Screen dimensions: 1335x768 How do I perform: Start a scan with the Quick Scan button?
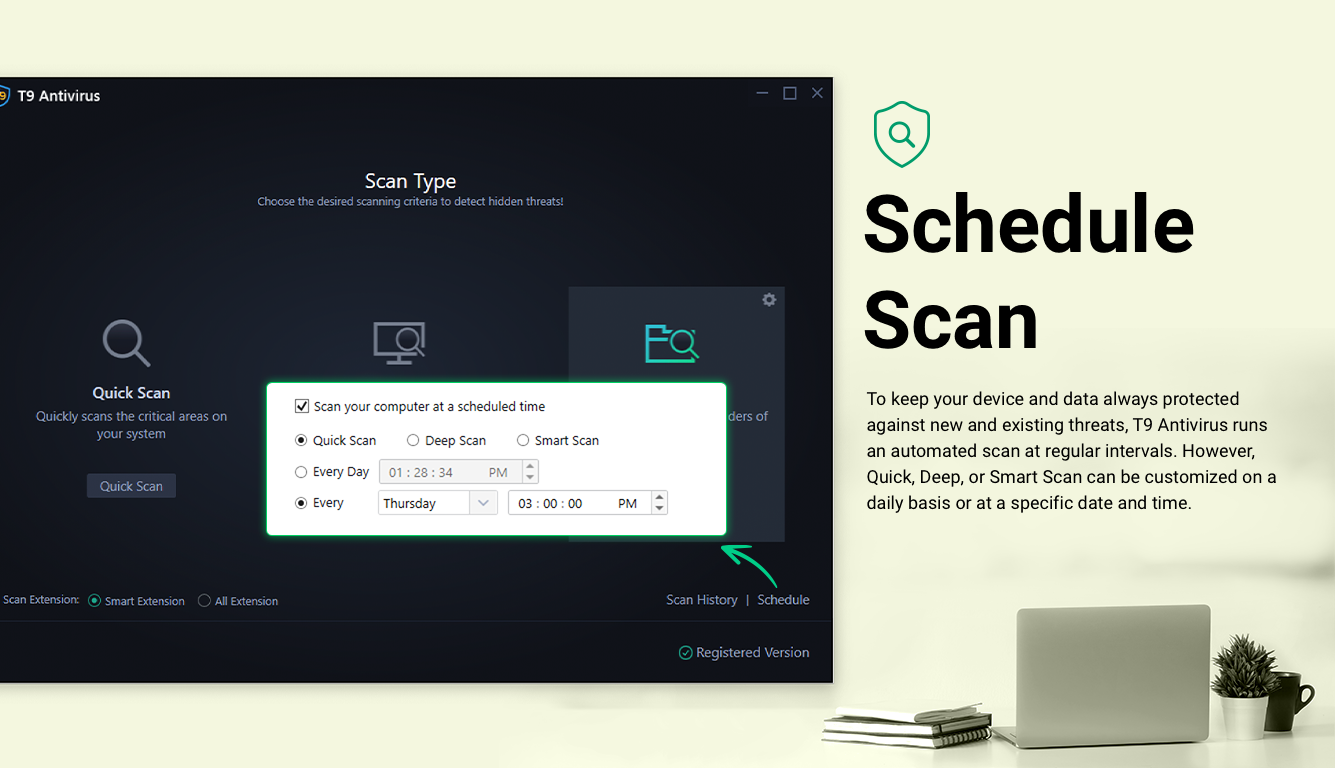tap(131, 485)
